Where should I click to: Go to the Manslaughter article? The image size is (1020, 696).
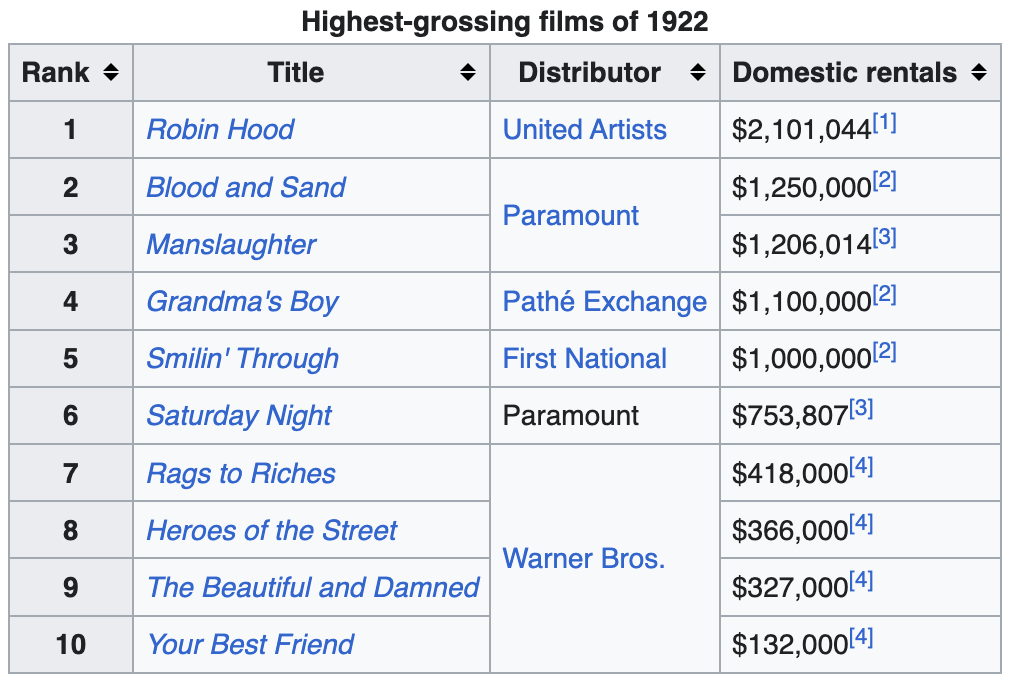(x=231, y=244)
